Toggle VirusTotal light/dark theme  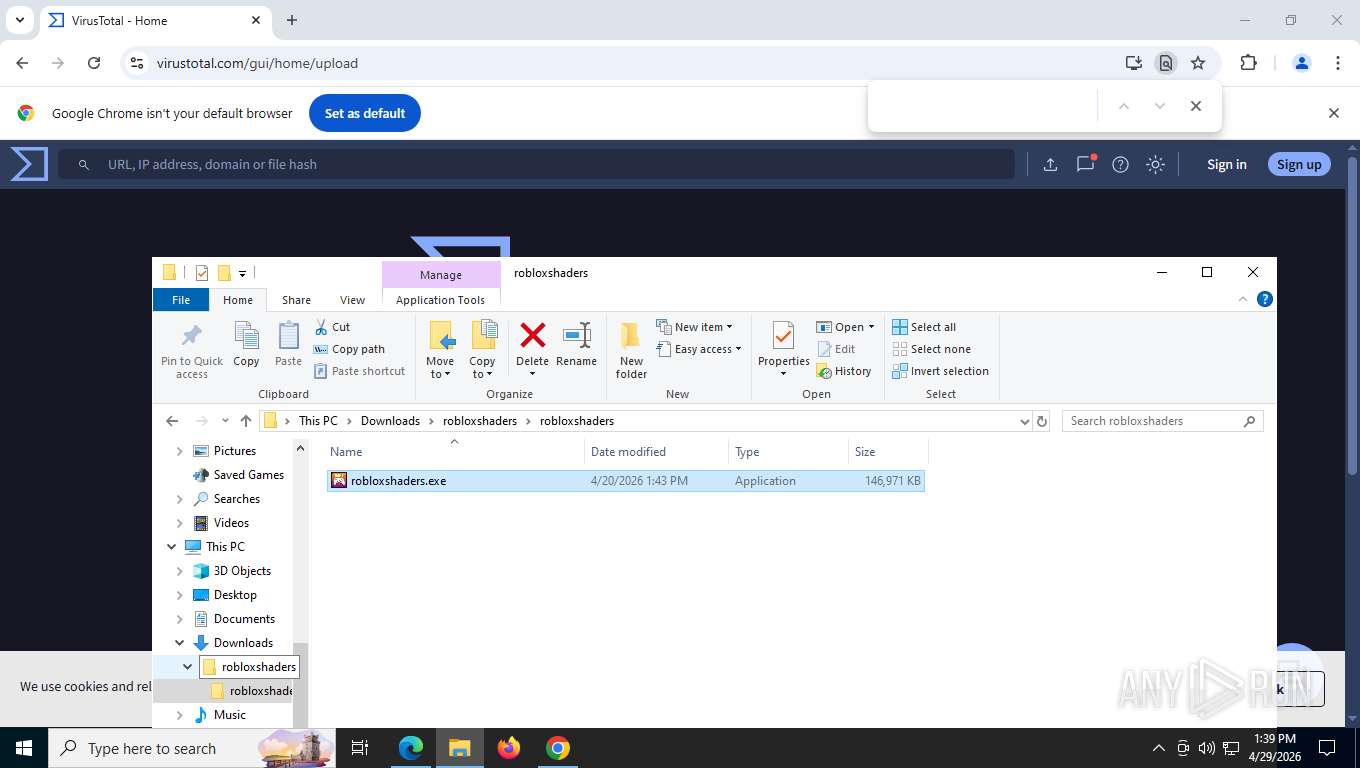(x=1155, y=164)
